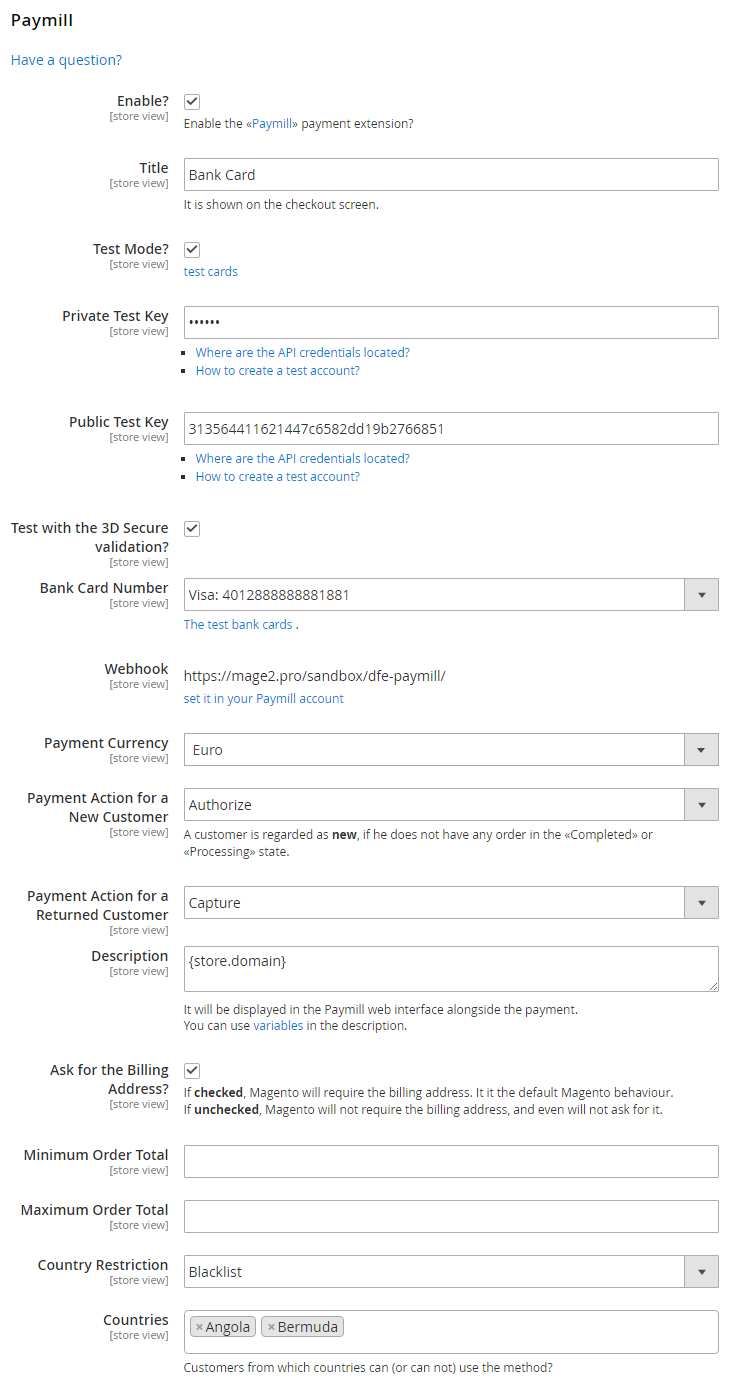The image size is (740, 1396).
Task: Uncheck the Enable? checkbox
Action: pyautogui.click(x=192, y=102)
